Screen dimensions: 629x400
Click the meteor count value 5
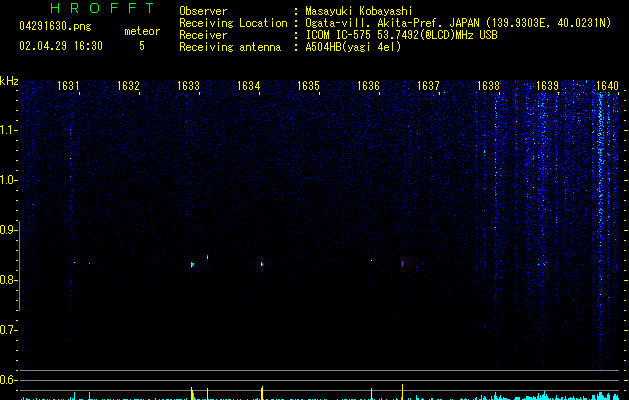coord(142,46)
